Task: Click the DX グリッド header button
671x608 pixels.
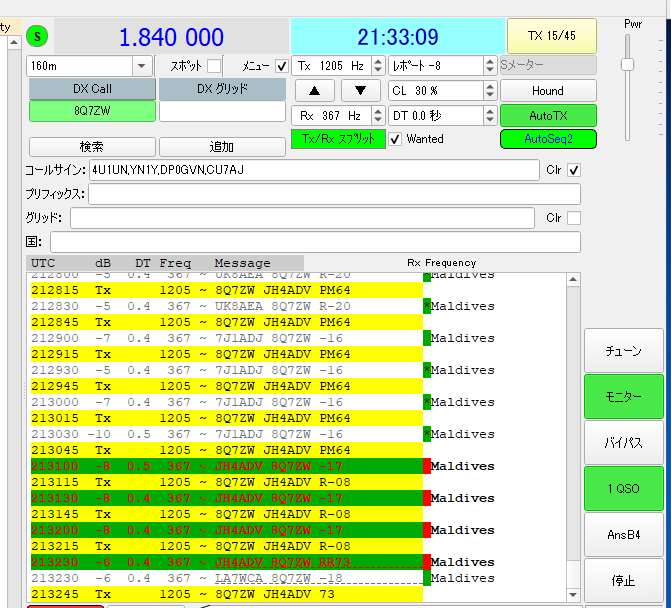Action: point(222,89)
